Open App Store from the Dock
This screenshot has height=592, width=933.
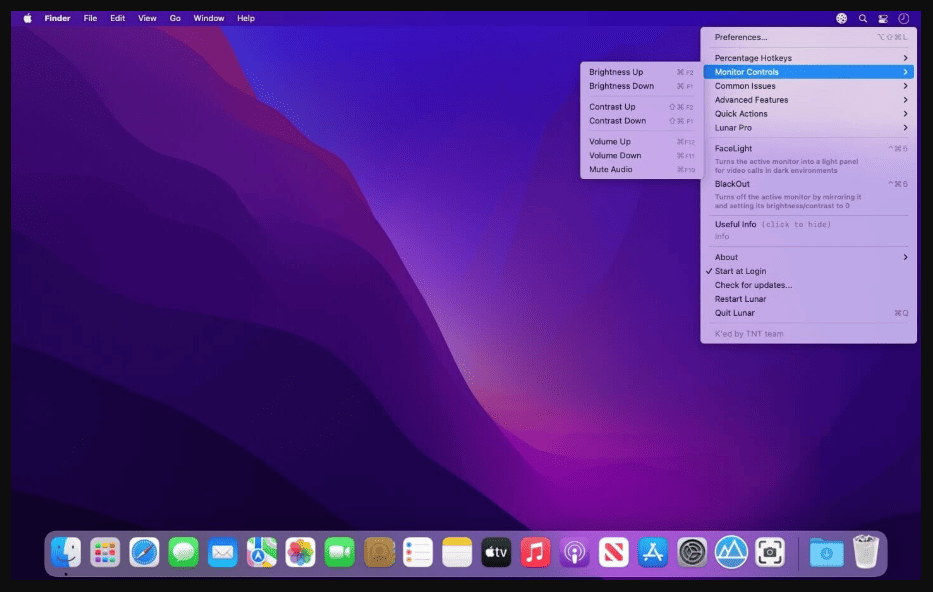pyautogui.click(x=653, y=552)
